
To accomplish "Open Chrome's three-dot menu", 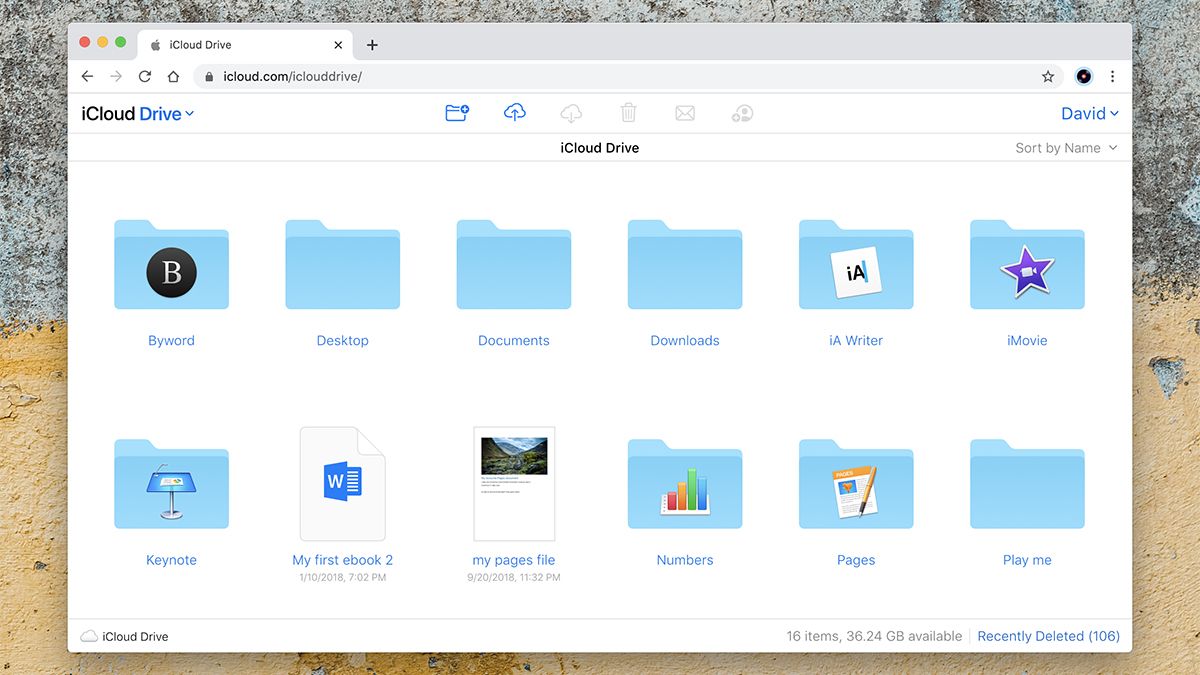I will point(1112,76).
